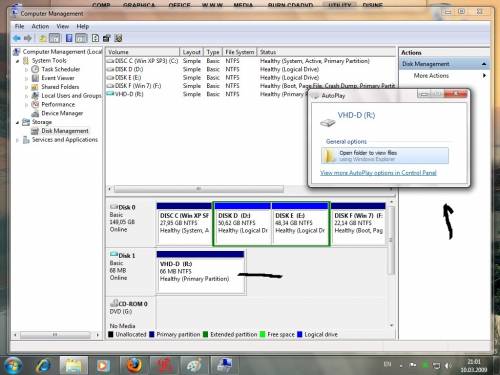This screenshot has height=375, width=500.
Task: Expand Services and Applications node
Action: tap(17, 140)
